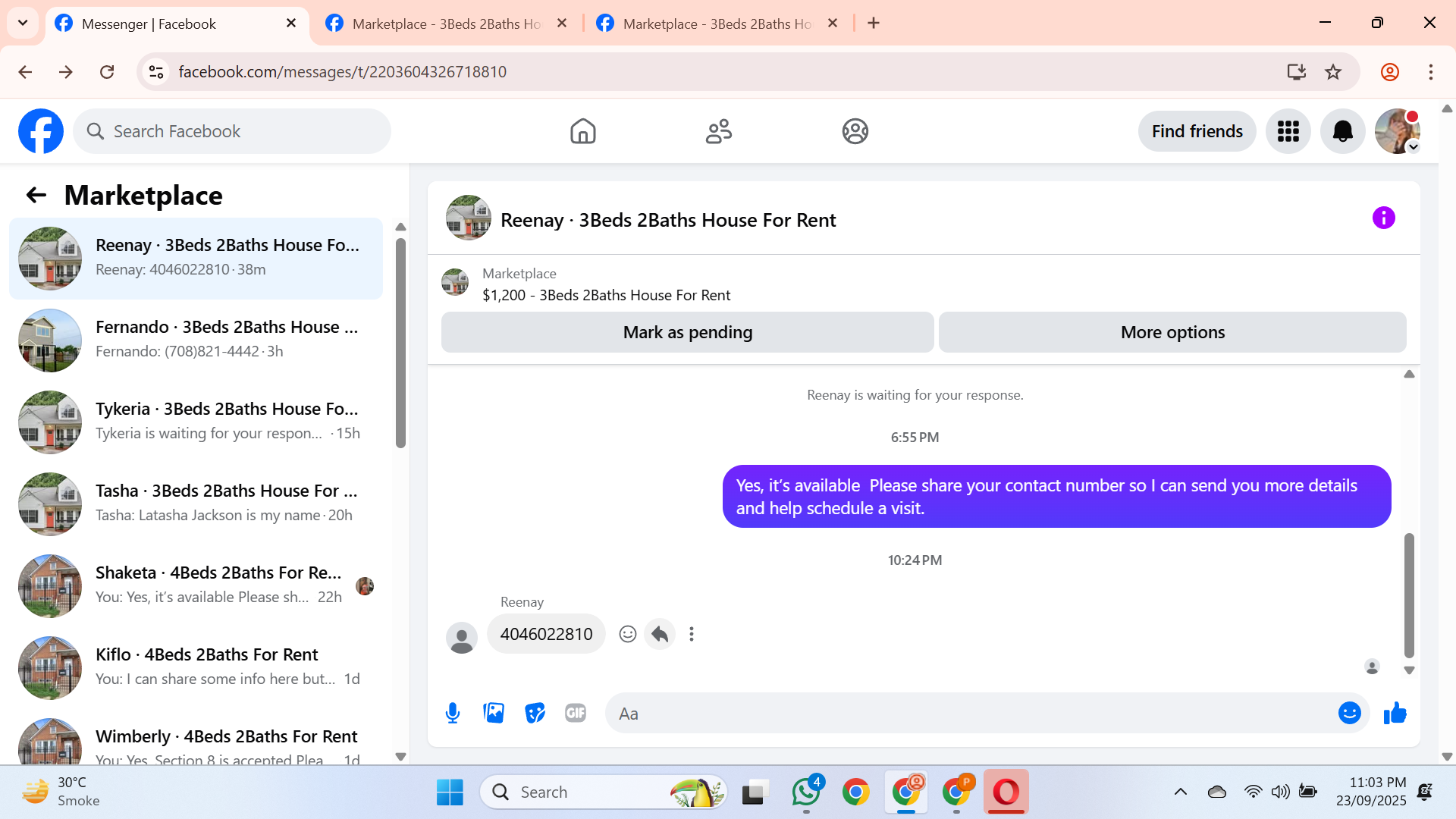Click the Find friends button
The image size is (1456, 819).
click(x=1197, y=131)
